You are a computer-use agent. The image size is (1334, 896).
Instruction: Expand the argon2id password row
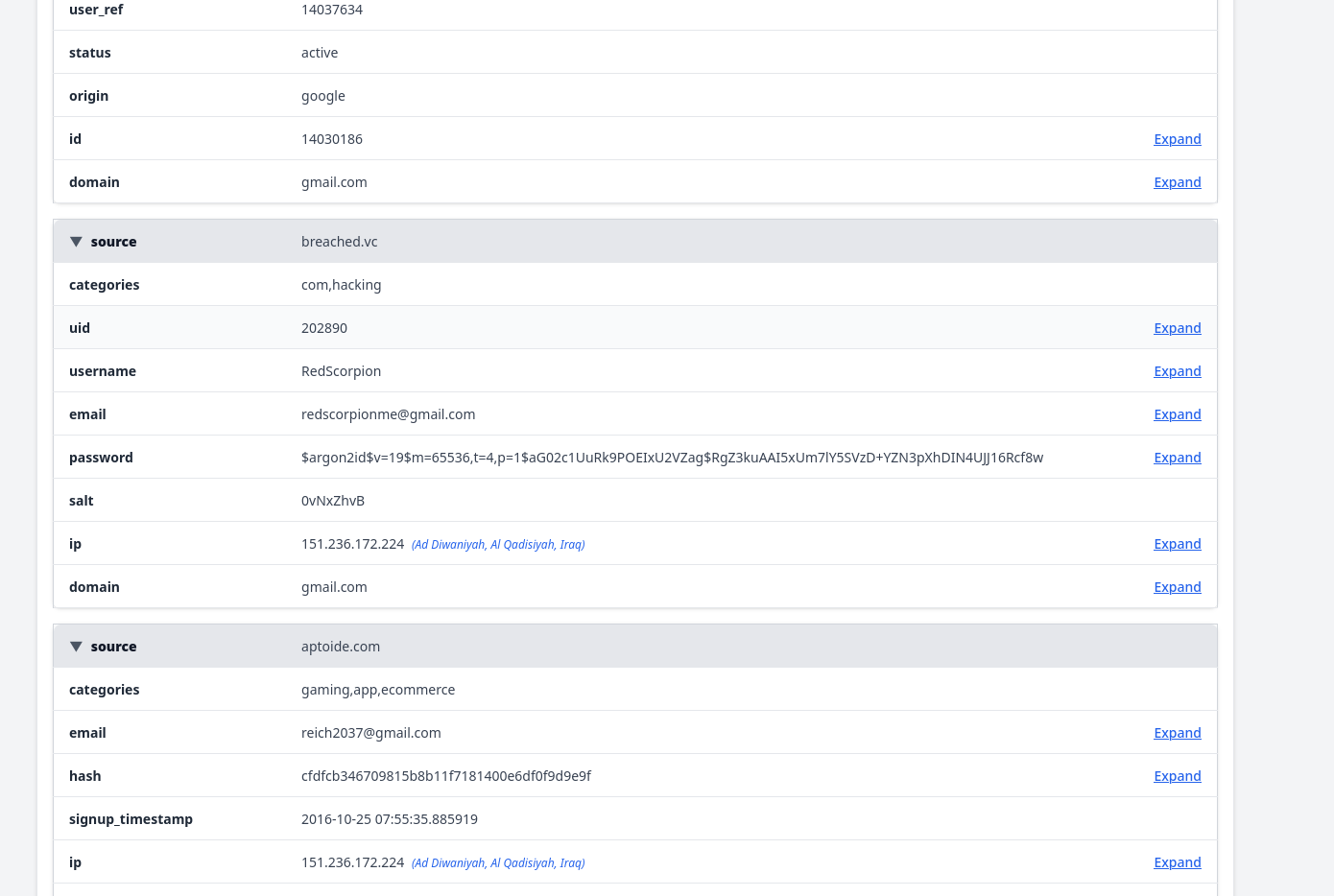coord(1177,458)
